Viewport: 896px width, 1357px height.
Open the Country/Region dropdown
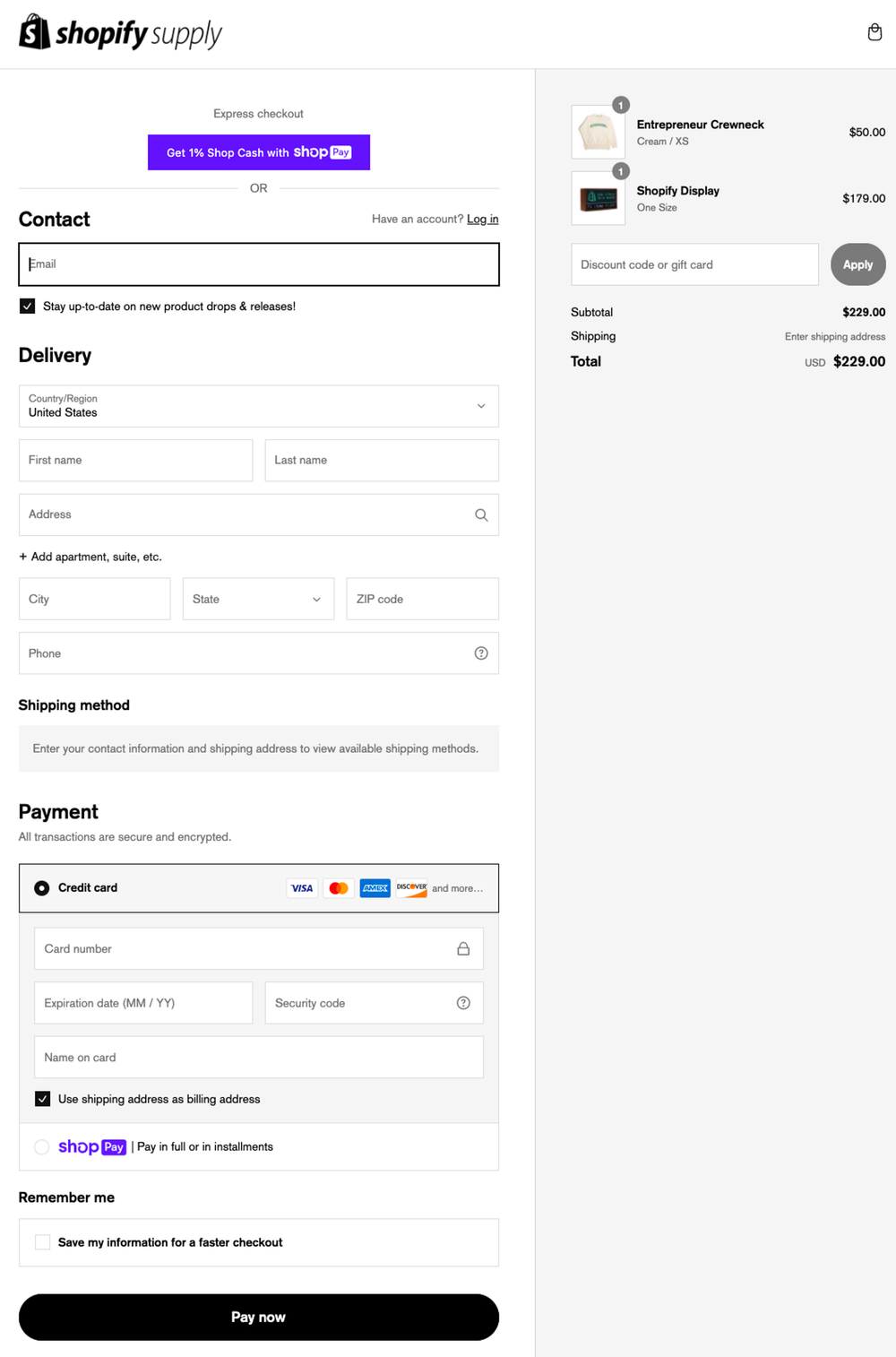[x=258, y=406]
